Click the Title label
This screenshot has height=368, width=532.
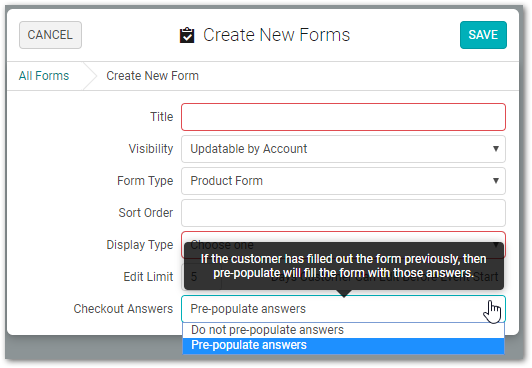[162, 117]
